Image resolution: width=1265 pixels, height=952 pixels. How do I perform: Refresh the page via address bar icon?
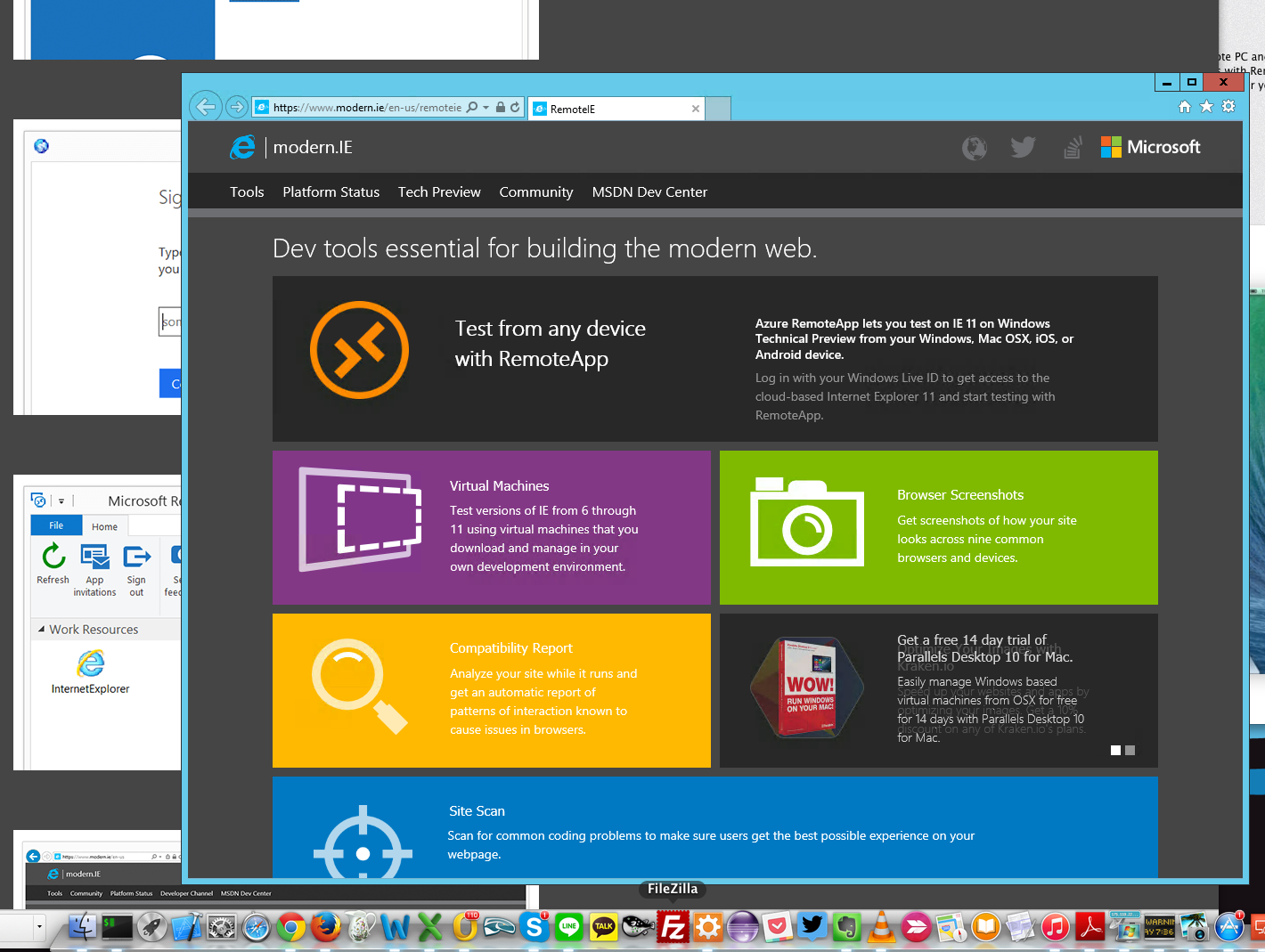pyautogui.click(x=515, y=107)
